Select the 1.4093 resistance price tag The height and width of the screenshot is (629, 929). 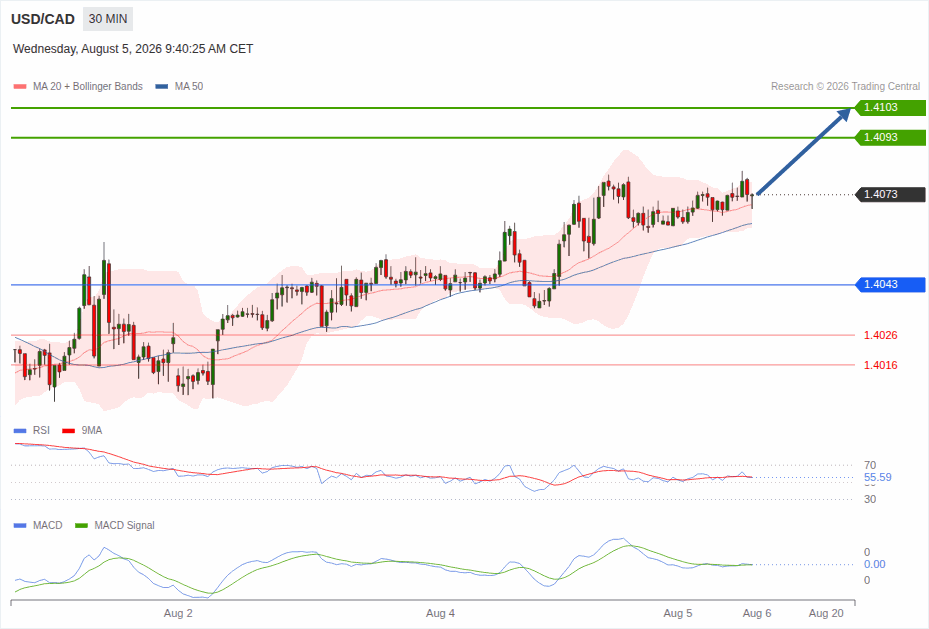(x=890, y=137)
